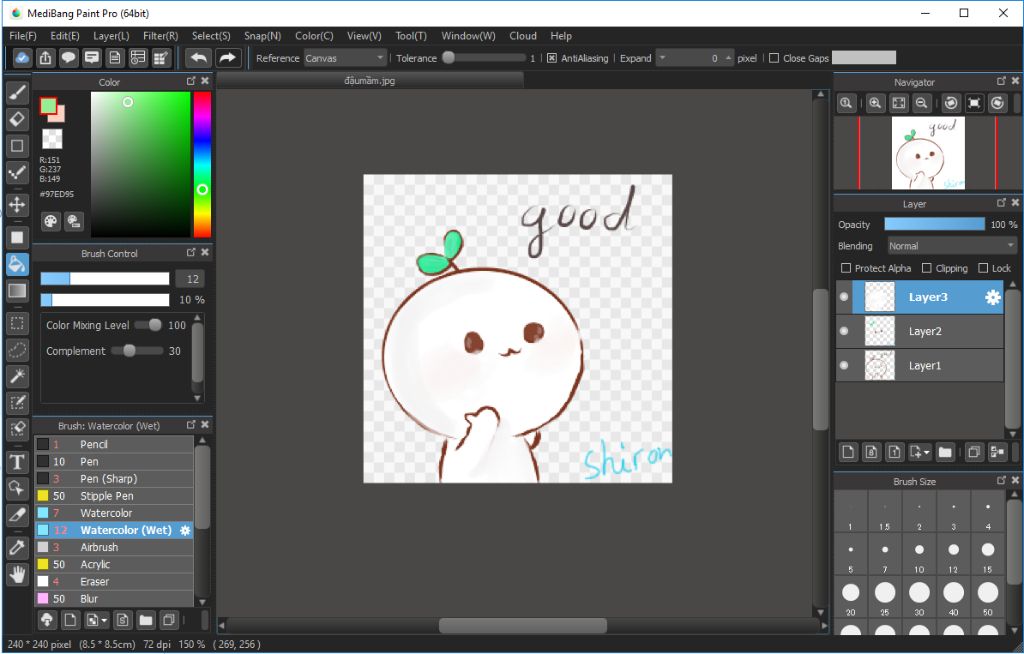Float the Brush Control panel
The width and height of the screenshot is (1024, 654).
pyautogui.click(x=191, y=252)
